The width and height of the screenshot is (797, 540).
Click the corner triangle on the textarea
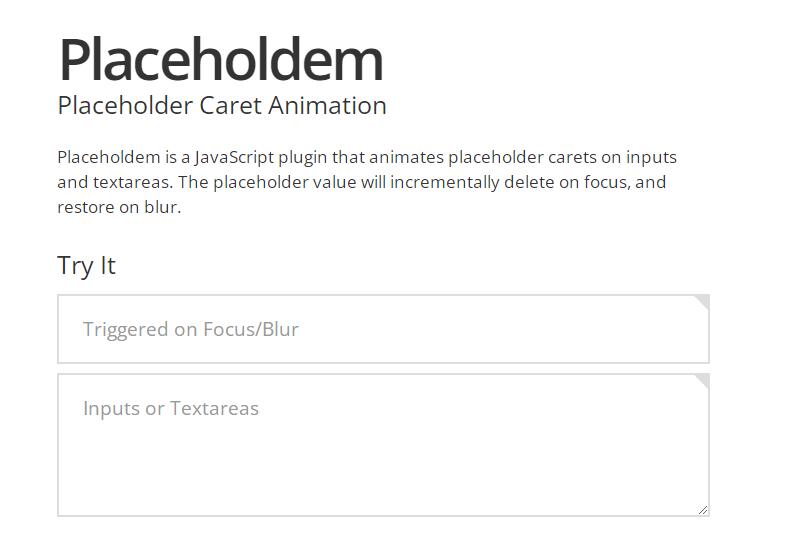pyautogui.click(x=703, y=380)
